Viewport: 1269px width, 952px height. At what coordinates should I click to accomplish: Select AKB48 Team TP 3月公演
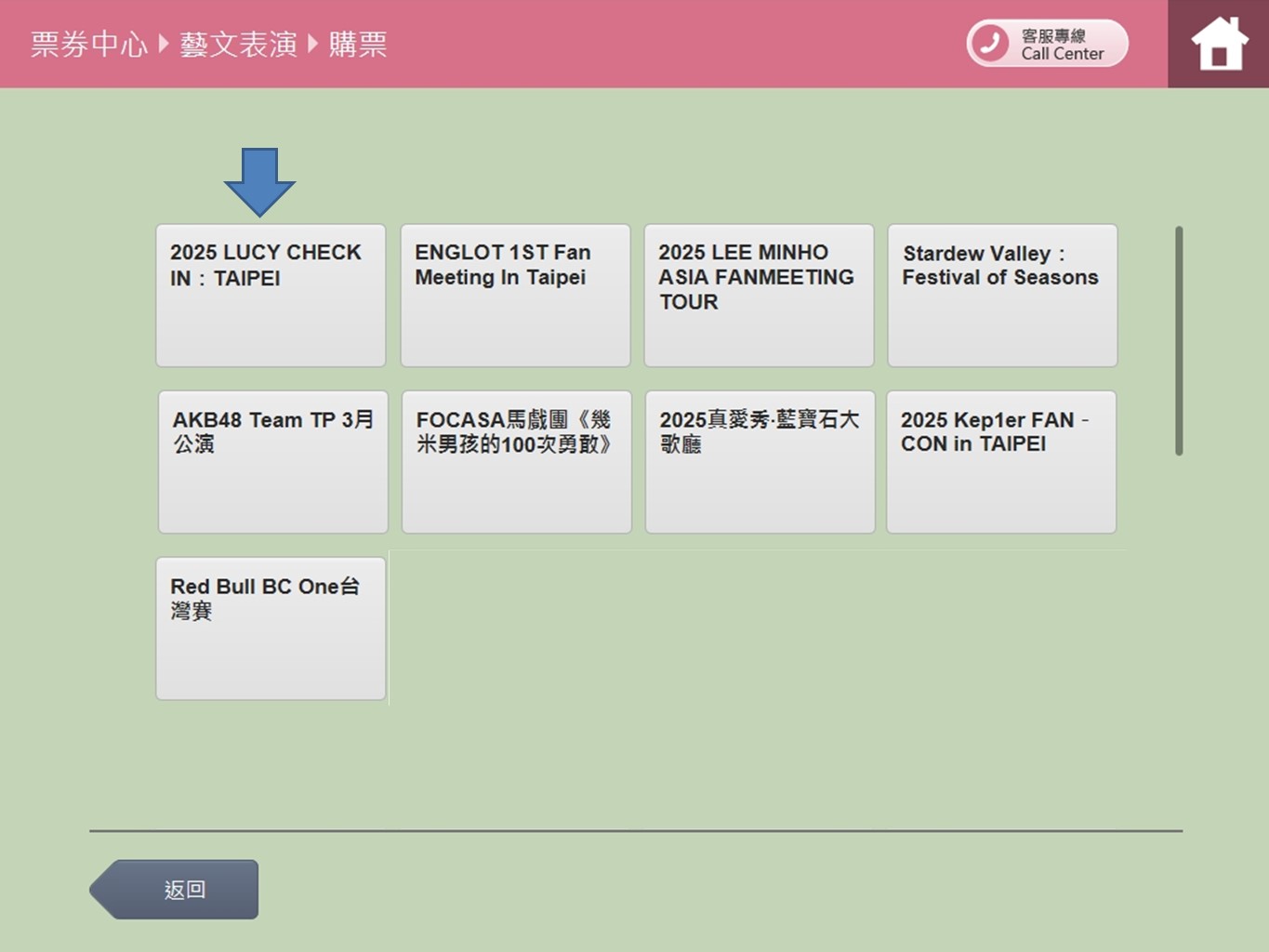click(272, 461)
